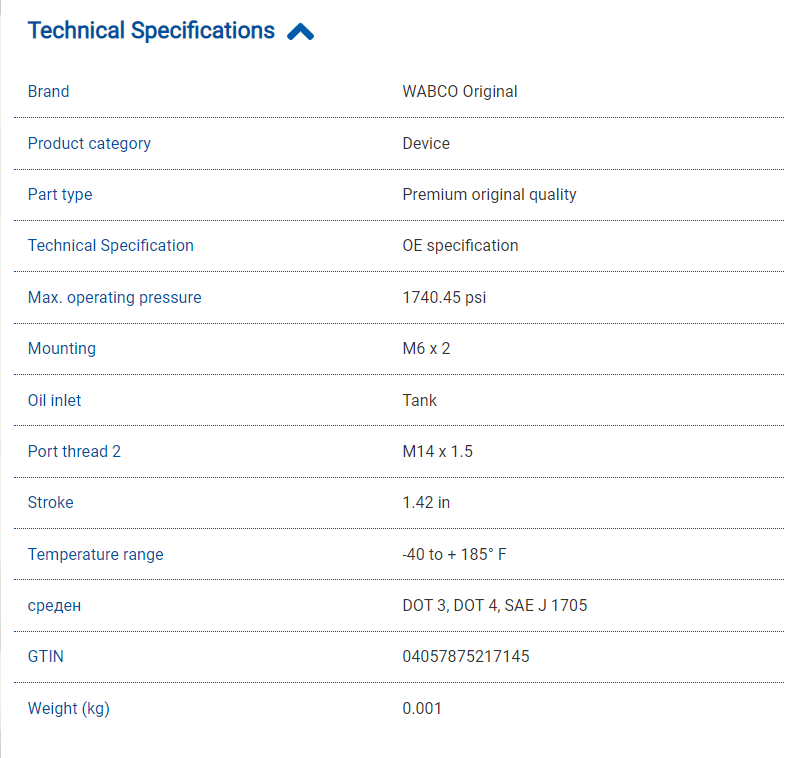Viewport: 789px width, 758px height.
Task: Click the Weight (kg) label
Action: pos(68,709)
